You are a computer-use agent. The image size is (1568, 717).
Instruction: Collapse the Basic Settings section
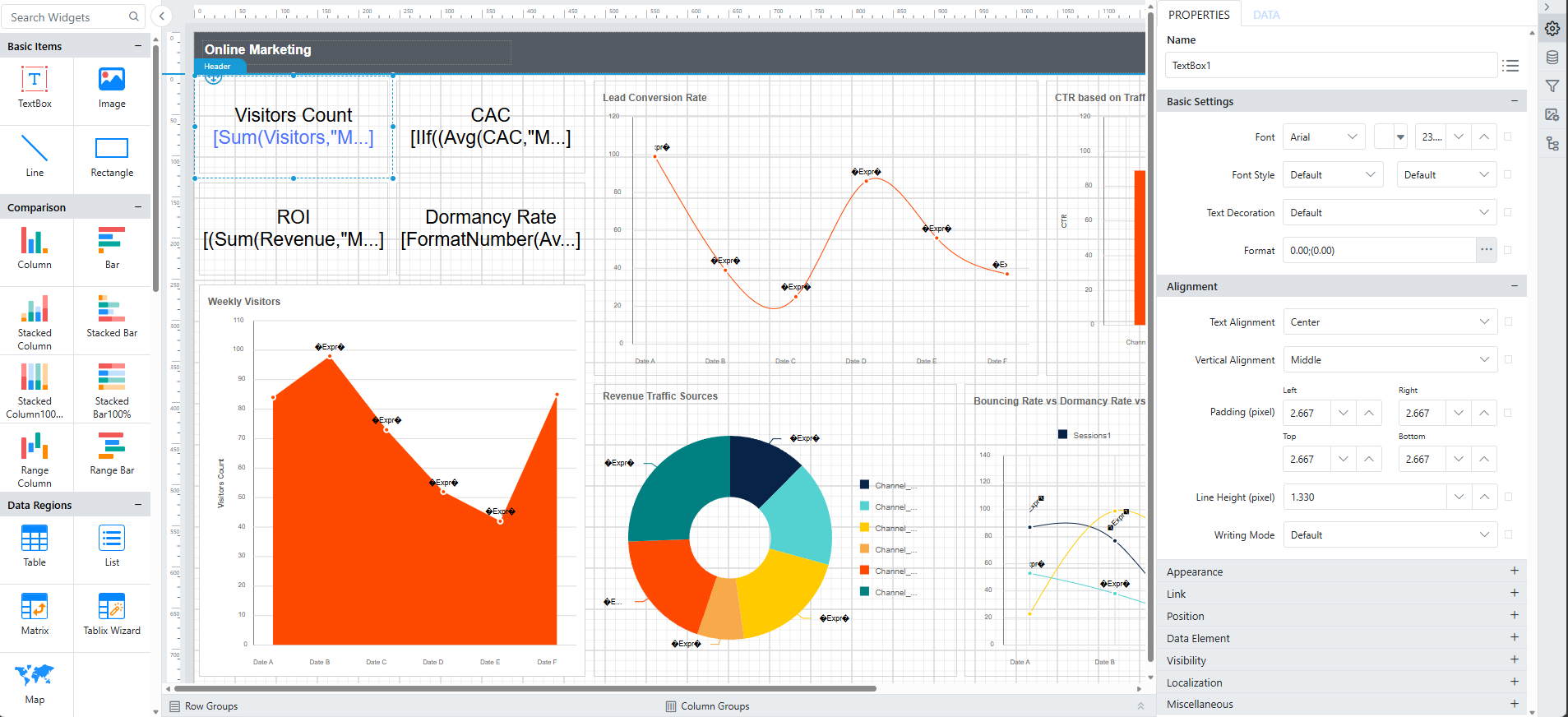point(1514,100)
